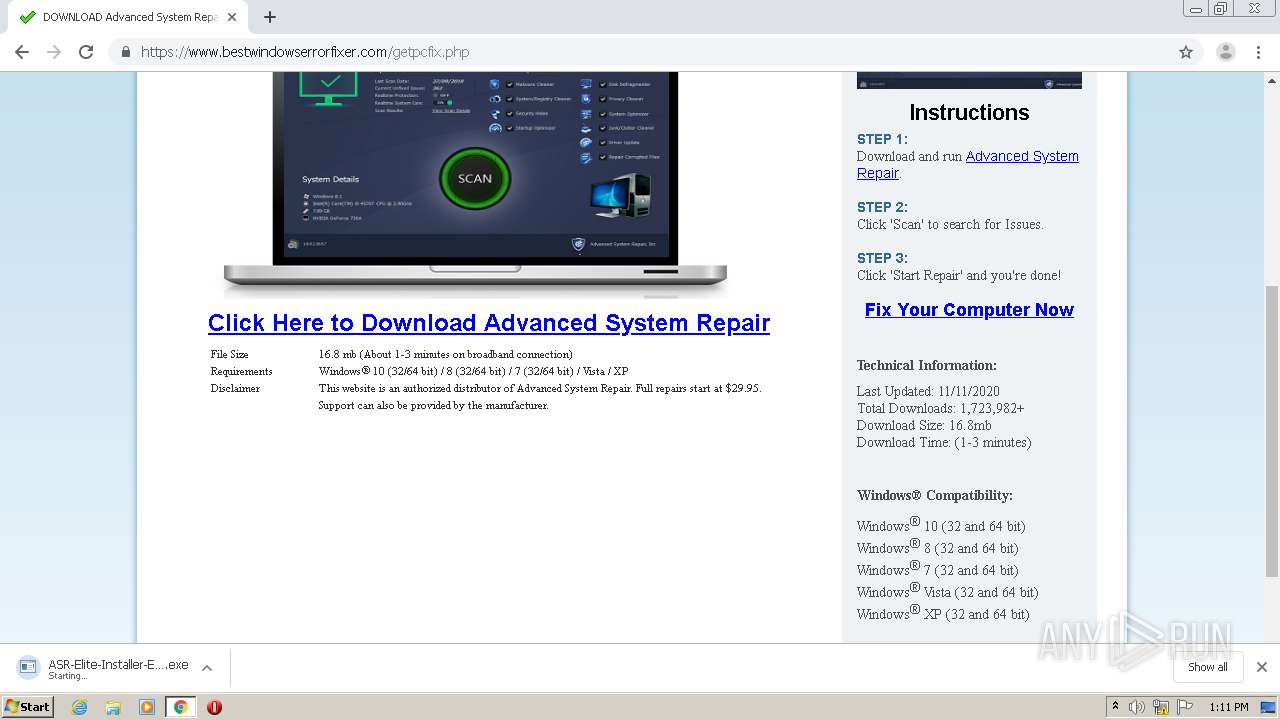The width and height of the screenshot is (1280, 720).
Task: Open Windows Media Player from the taskbar
Action: click(147, 707)
